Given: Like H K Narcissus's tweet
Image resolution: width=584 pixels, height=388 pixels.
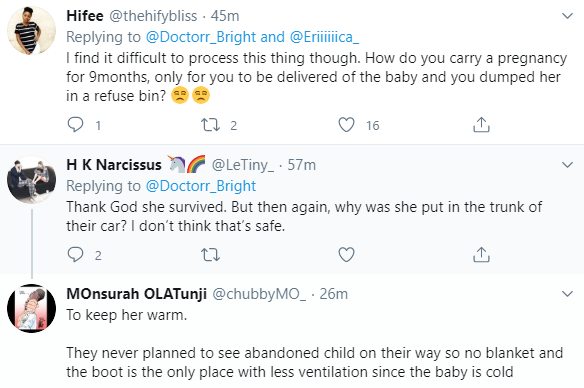Looking at the screenshot, I should (346, 255).
